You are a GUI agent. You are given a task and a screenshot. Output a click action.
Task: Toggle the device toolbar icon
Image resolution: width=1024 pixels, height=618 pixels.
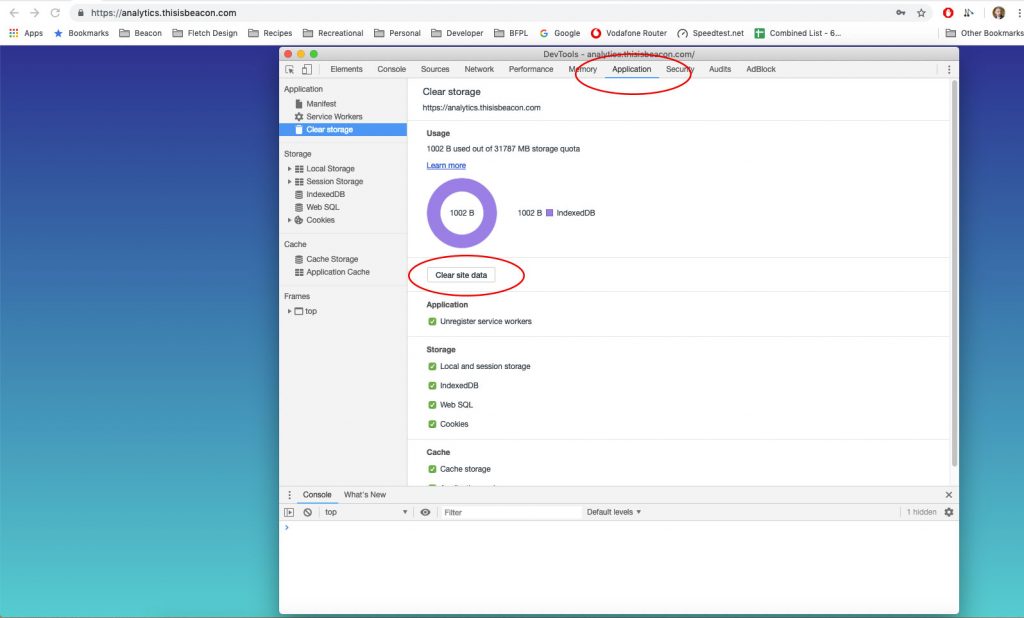tap(306, 70)
